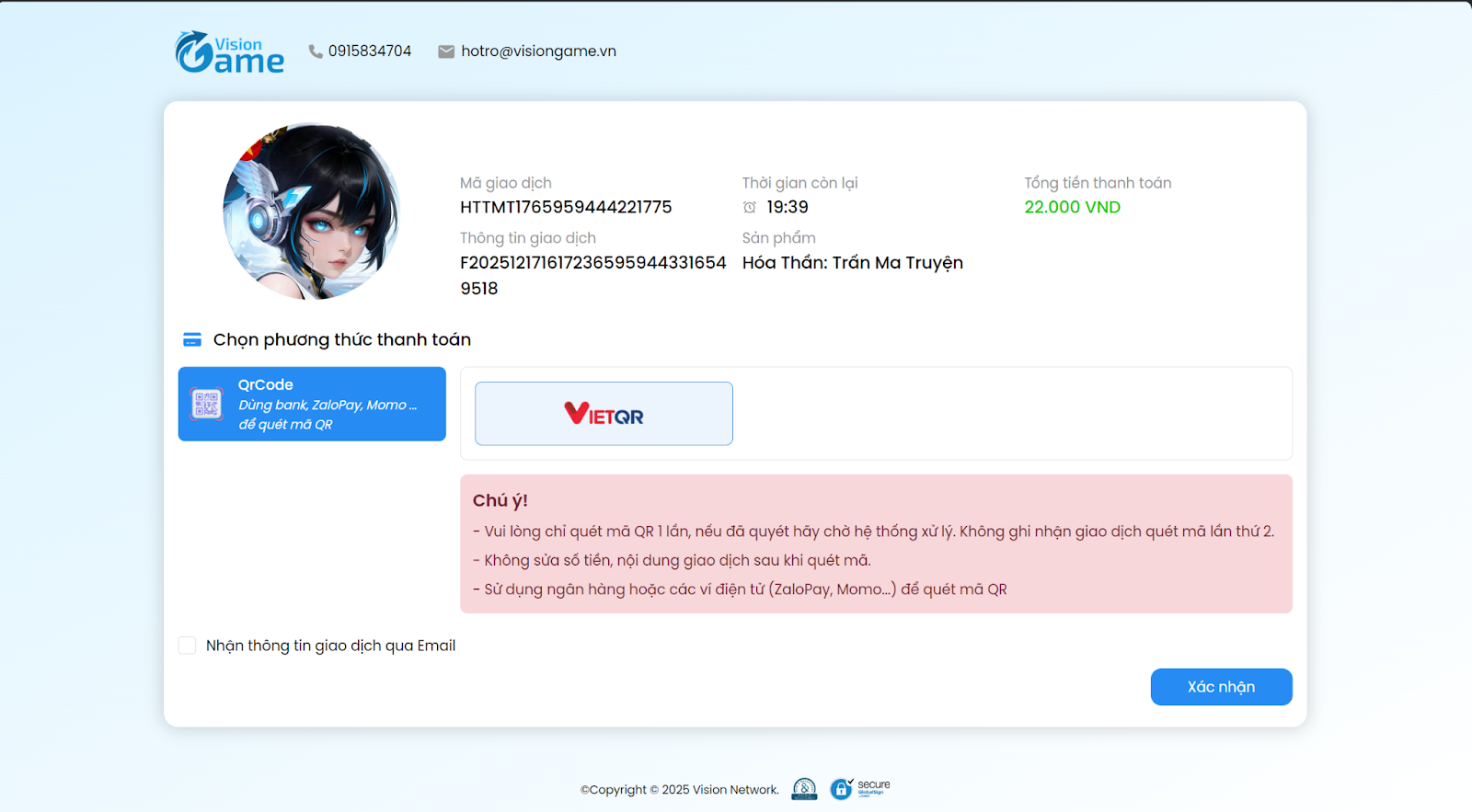
Task: Click the email envelope icon in header
Action: [446, 51]
